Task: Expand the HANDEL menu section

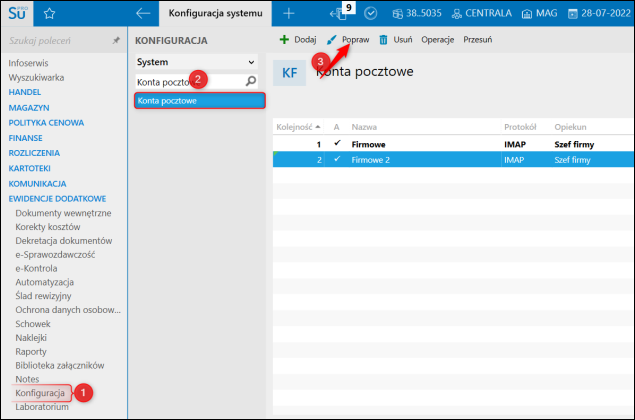Action: point(25,92)
